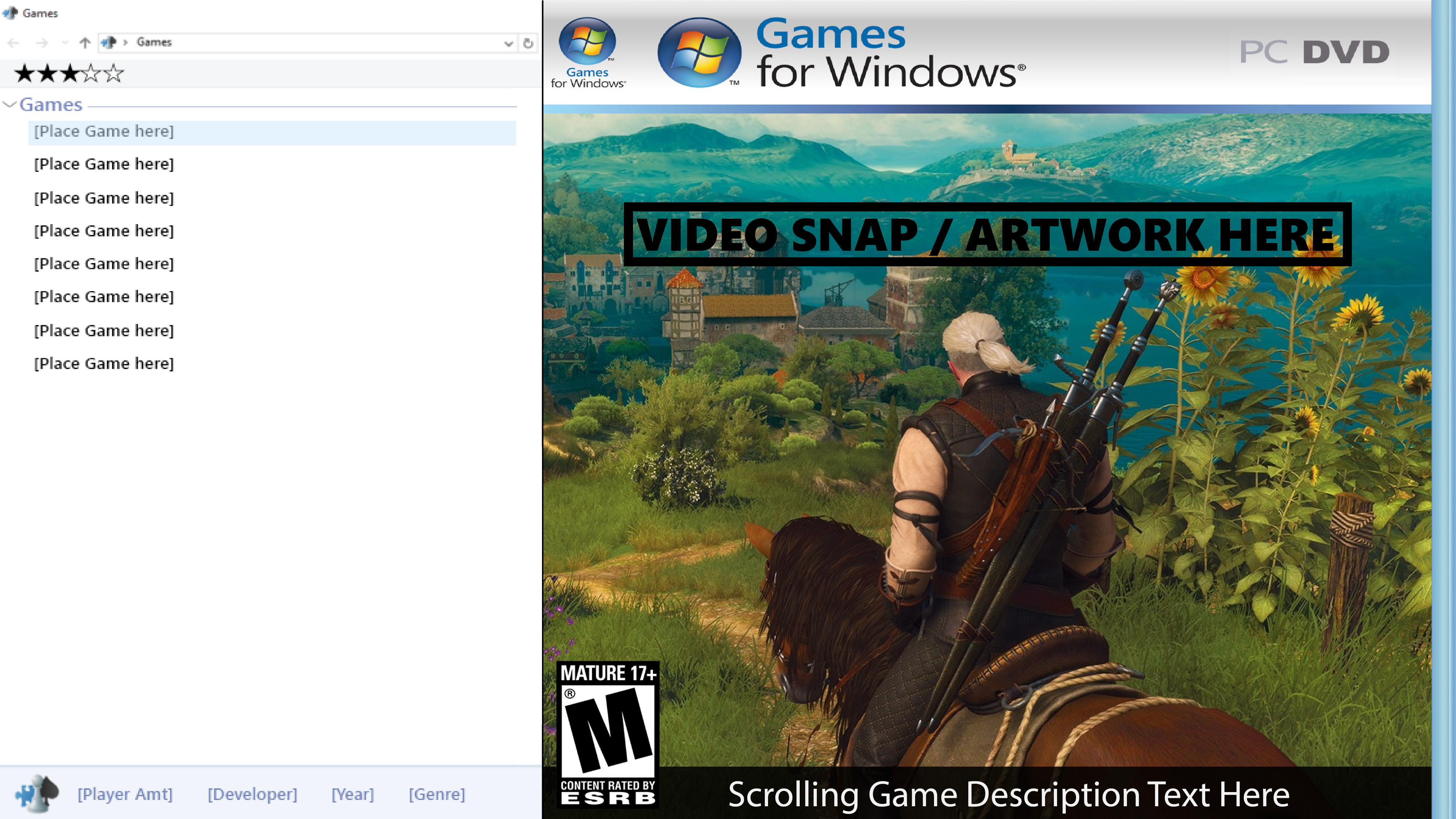This screenshot has height=819, width=1456.
Task: Click the Forward navigation arrow
Action: 42,42
